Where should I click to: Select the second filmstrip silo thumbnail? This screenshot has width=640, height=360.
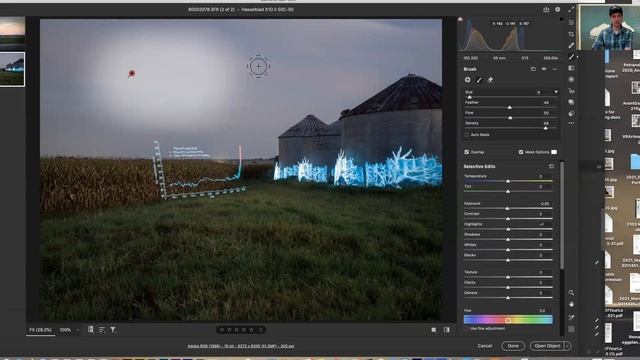pos(12,69)
